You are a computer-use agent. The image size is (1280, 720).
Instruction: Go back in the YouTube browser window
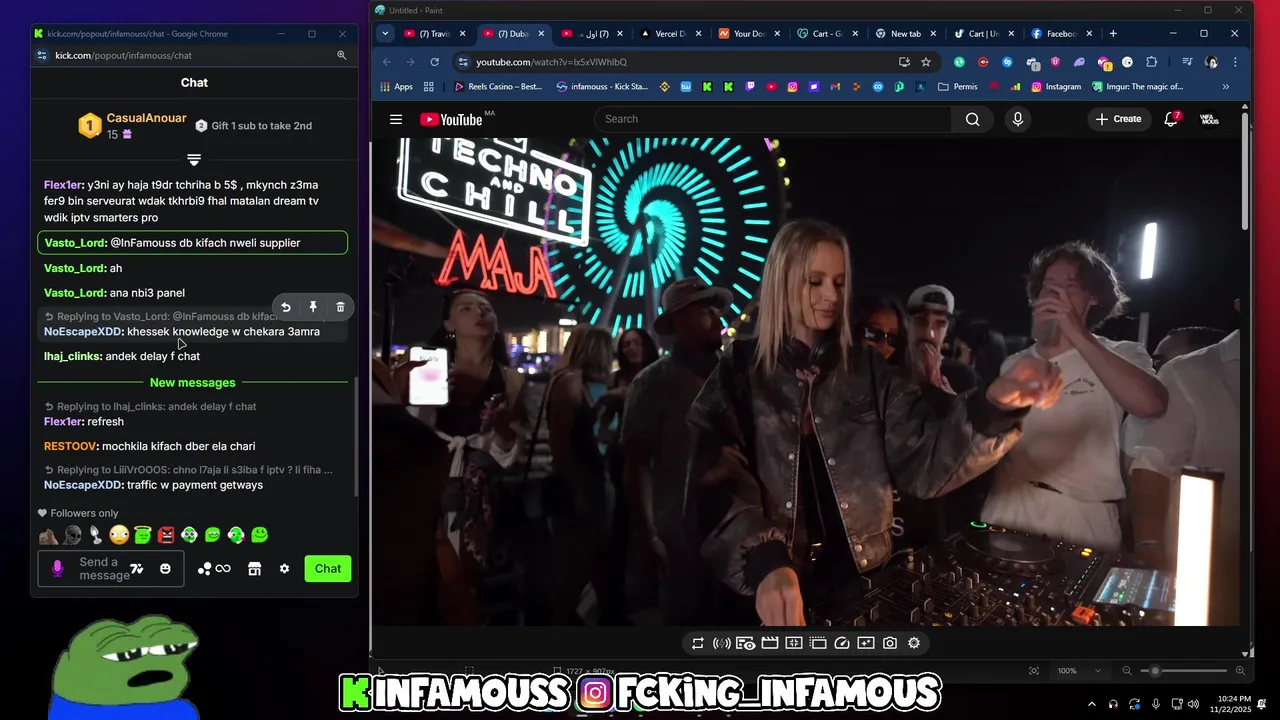(x=387, y=62)
